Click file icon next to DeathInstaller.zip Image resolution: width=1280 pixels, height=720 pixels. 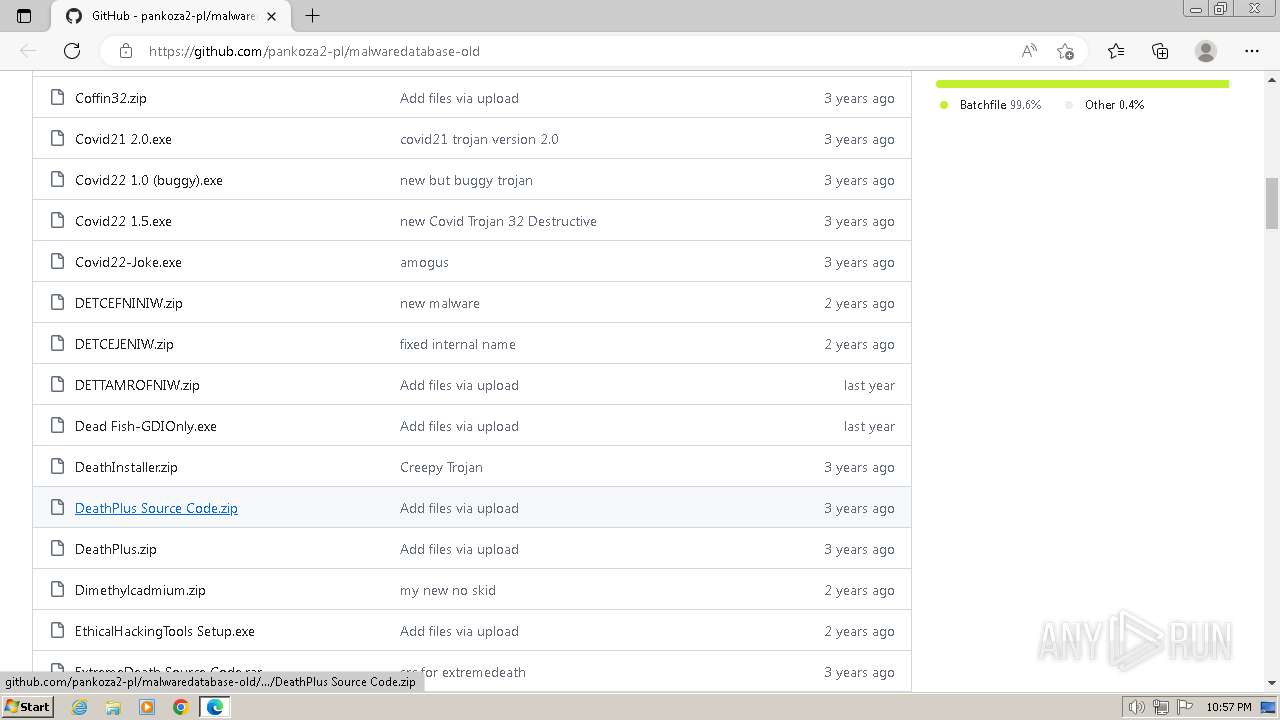(x=57, y=467)
